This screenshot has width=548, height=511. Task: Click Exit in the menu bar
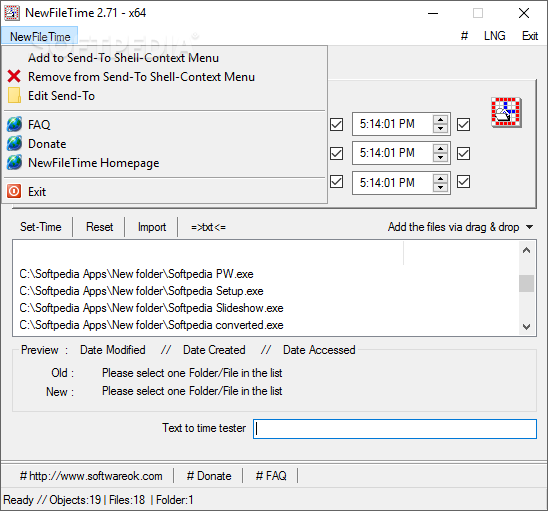pyautogui.click(x=530, y=36)
